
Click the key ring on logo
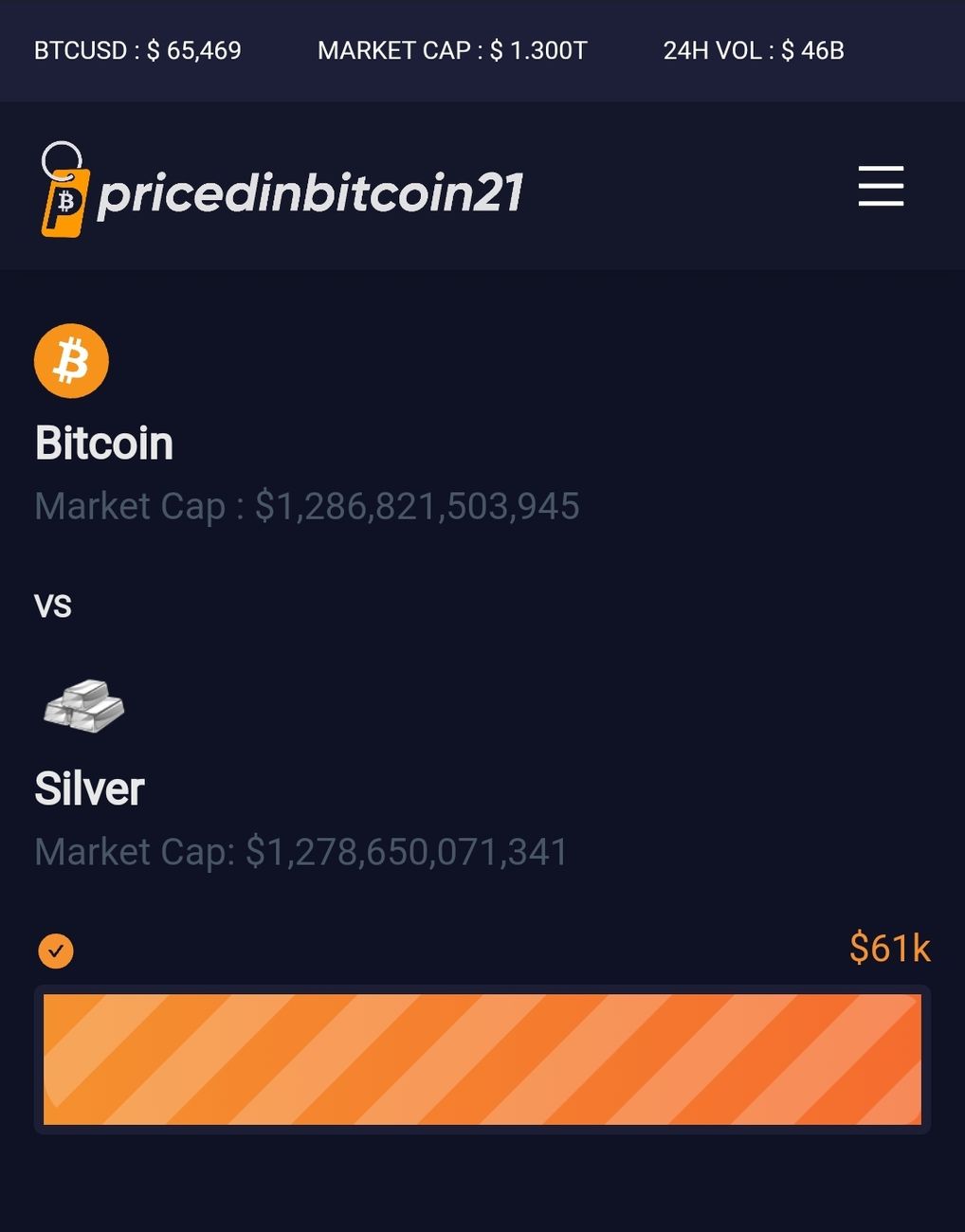[62, 159]
